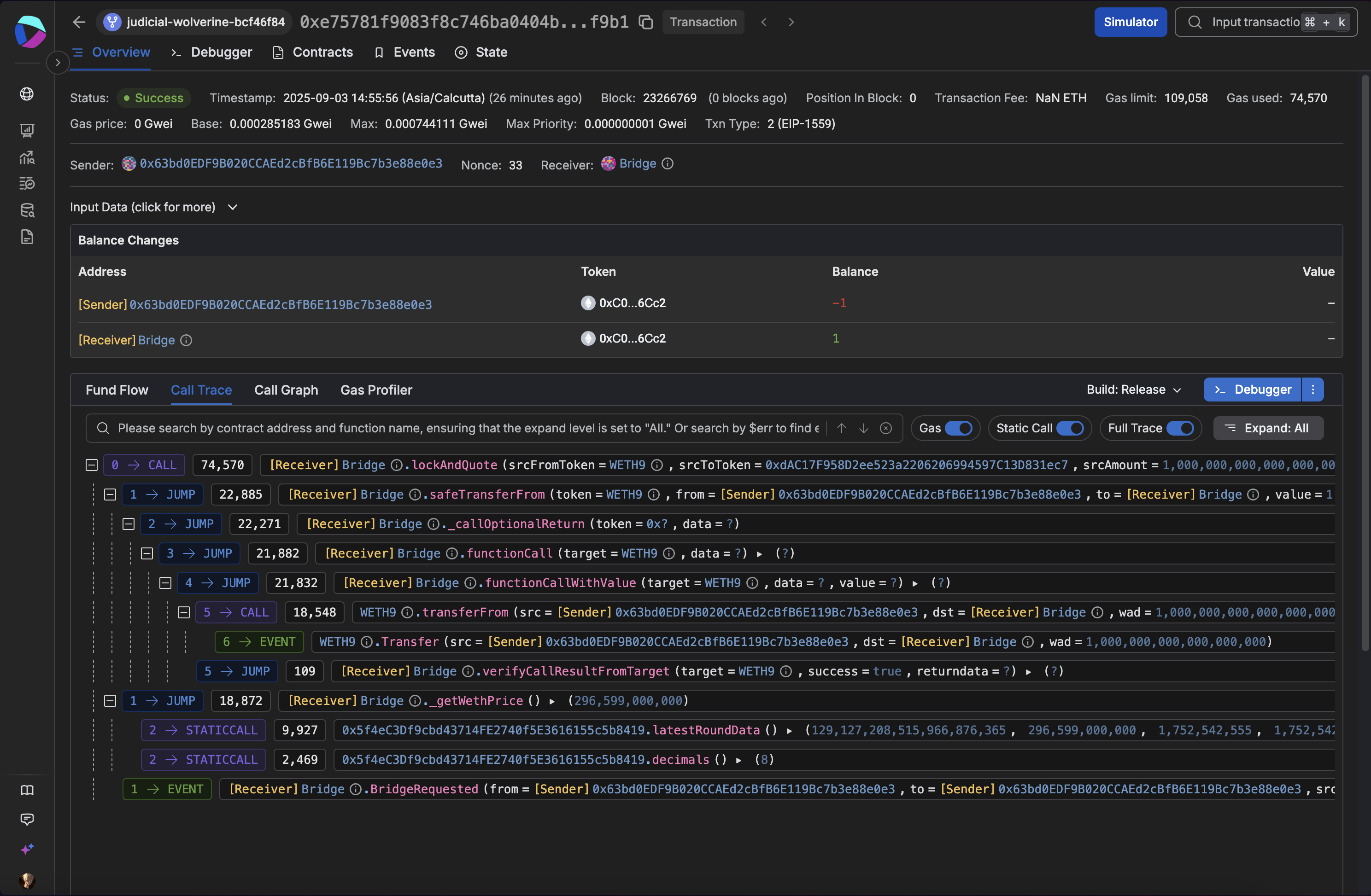Open the presentation board sidebar icon
The width and height of the screenshot is (1371, 896).
27,131
